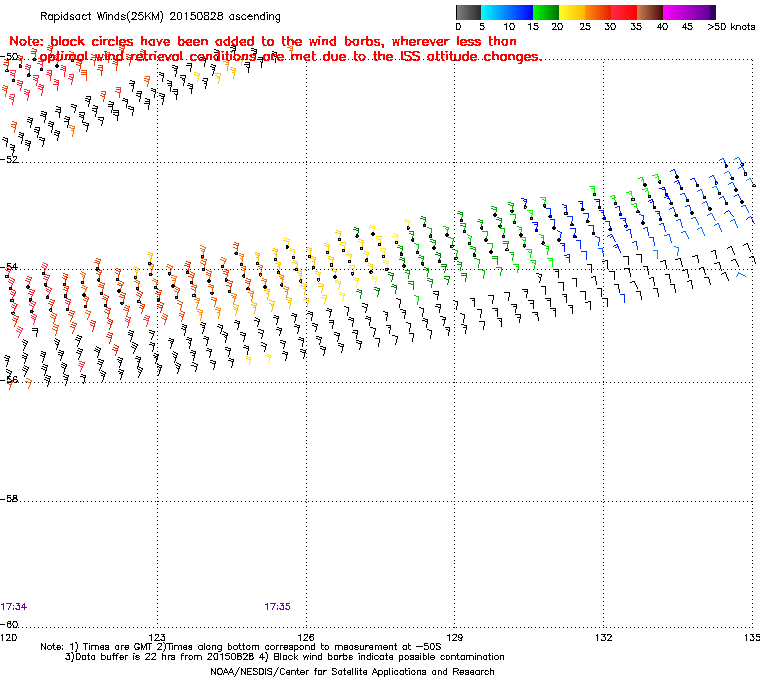Click the '129' longitude axis label
The width and height of the screenshot is (760, 688).
455,637
